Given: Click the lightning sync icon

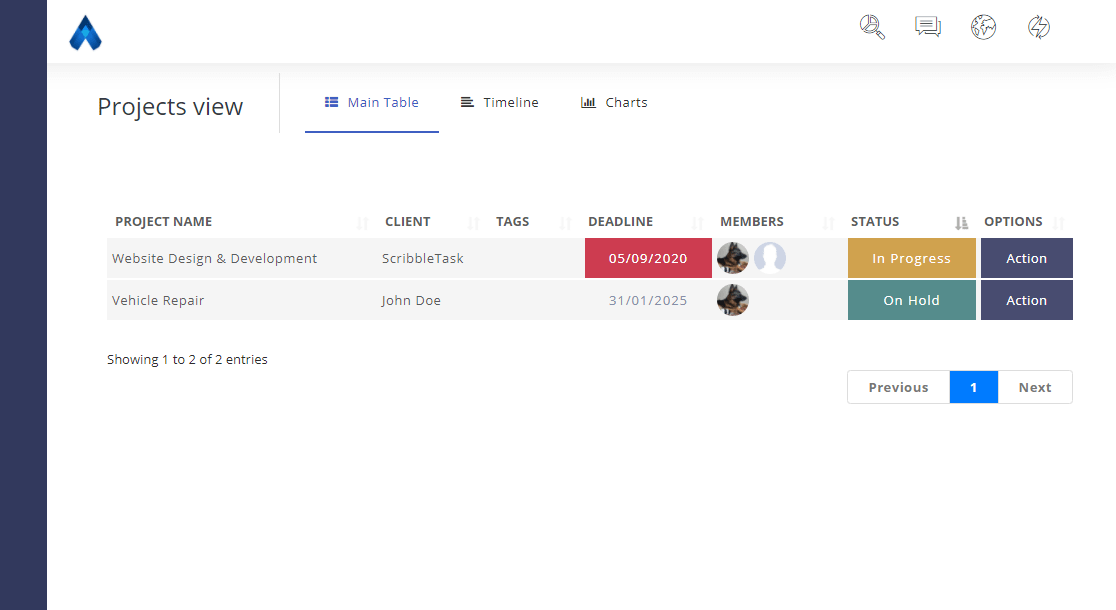Looking at the screenshot, I should 1038,27.
